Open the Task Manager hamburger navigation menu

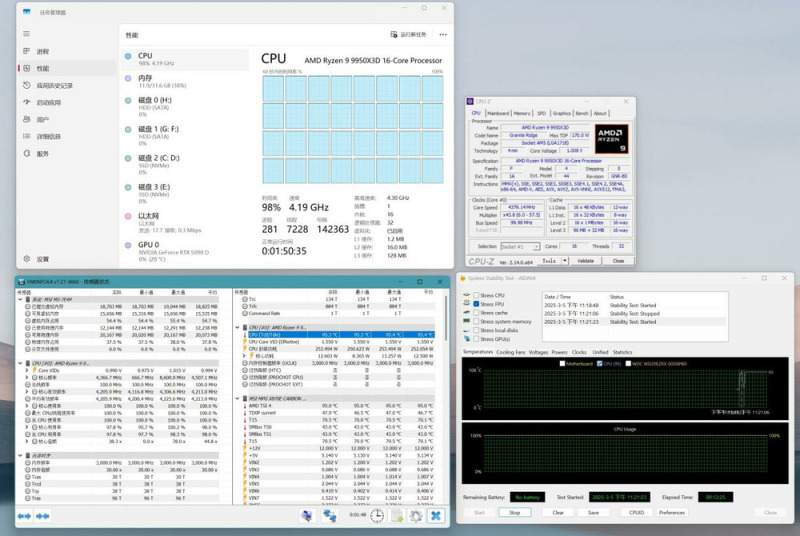tap(27, 34)
